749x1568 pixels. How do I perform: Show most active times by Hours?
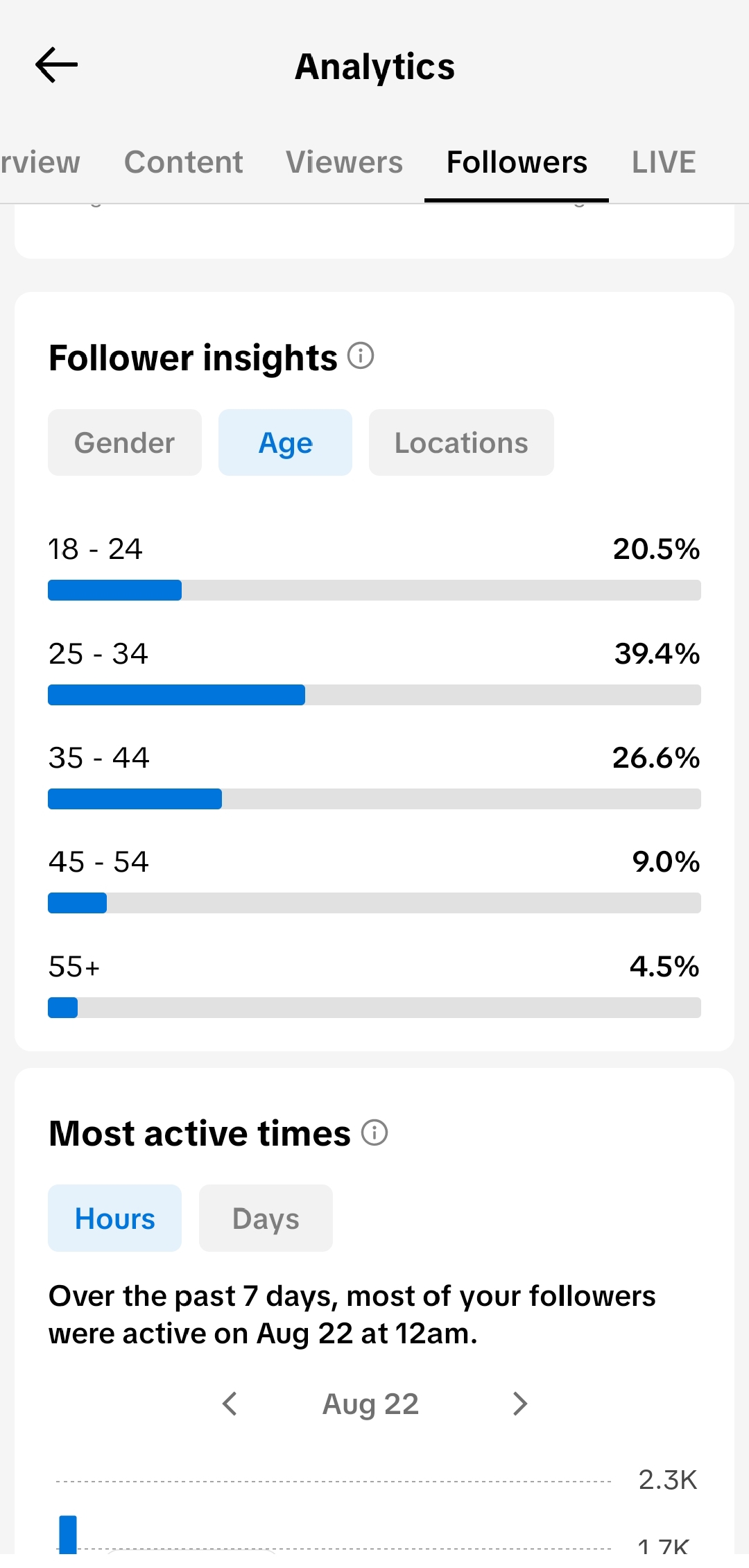tap(114, 1218)
